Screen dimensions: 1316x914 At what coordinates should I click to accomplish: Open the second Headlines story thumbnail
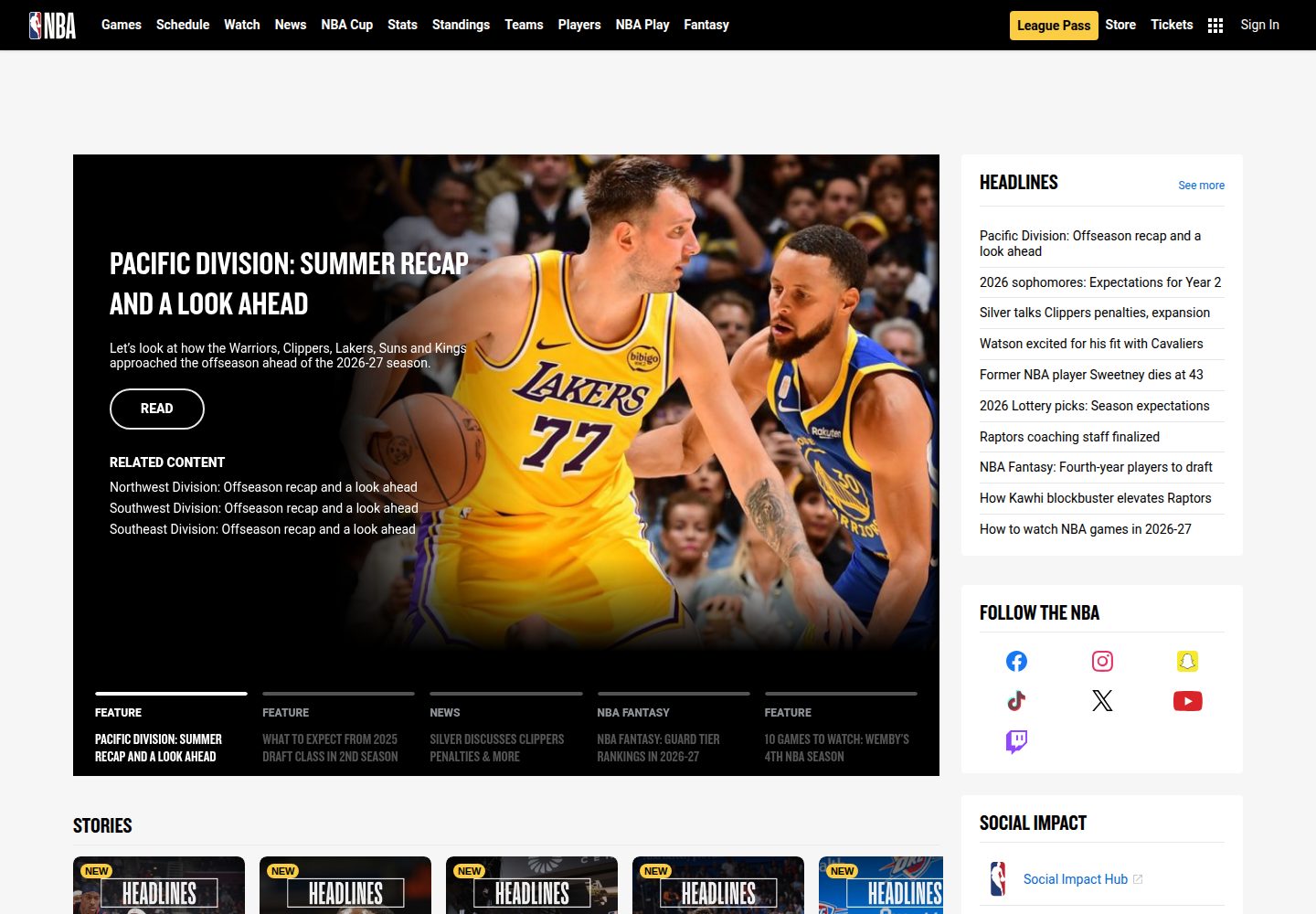[x=345, y=886]
